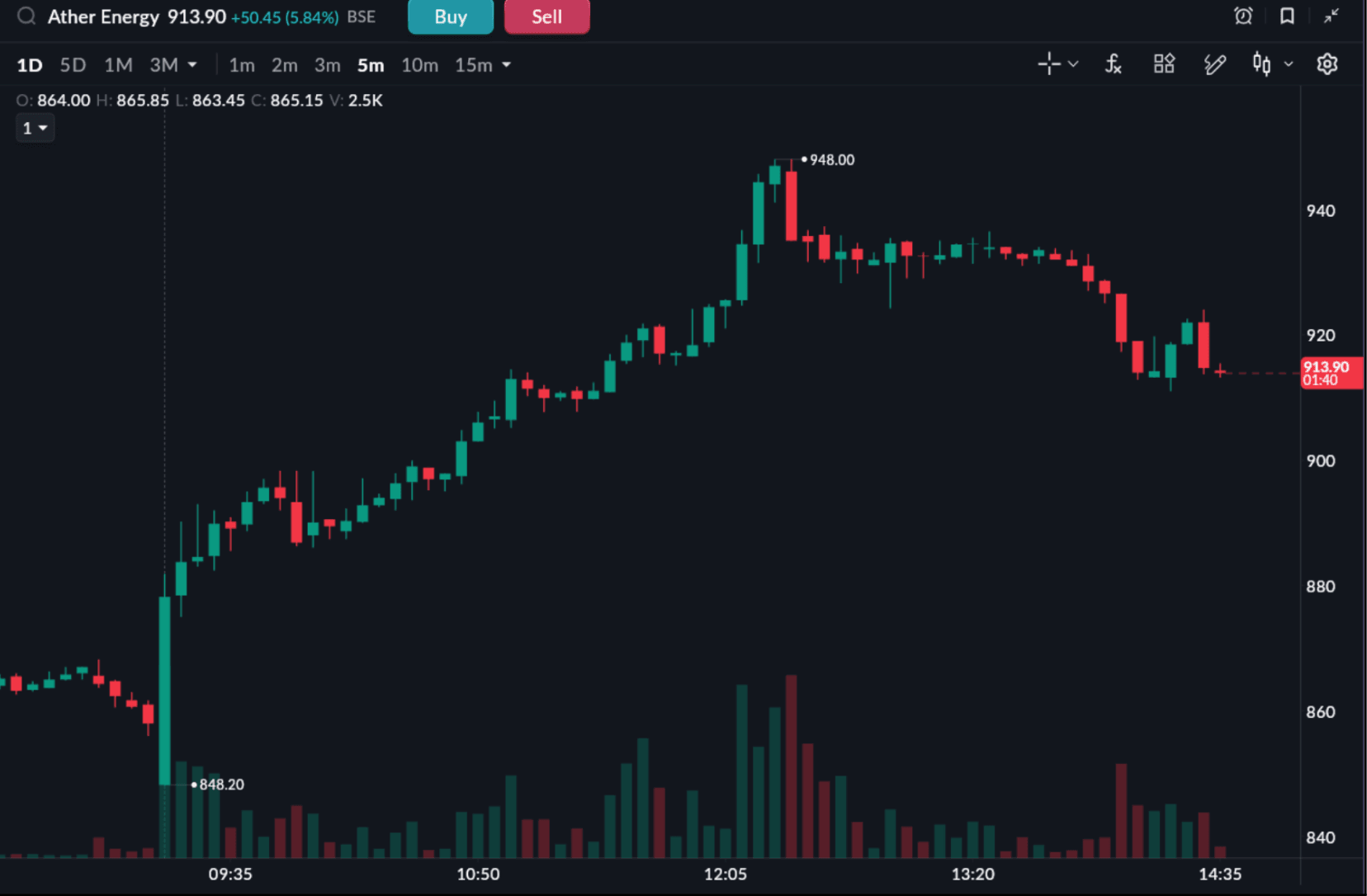Expand the crosshair cursor options chevron
The height and width of the screenshot is (896, 1367).
(1073, 64)
